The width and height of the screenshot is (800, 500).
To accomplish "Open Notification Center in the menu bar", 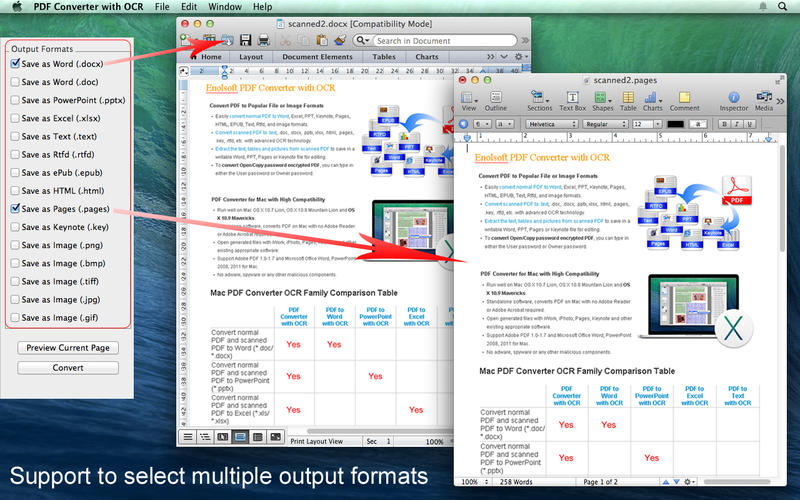I will (763, 7).
